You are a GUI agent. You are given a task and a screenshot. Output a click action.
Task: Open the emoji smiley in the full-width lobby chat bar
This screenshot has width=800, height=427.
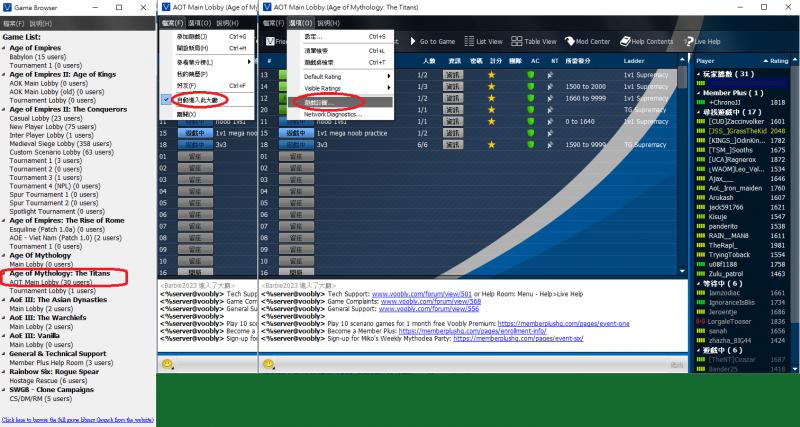(268, 364)
